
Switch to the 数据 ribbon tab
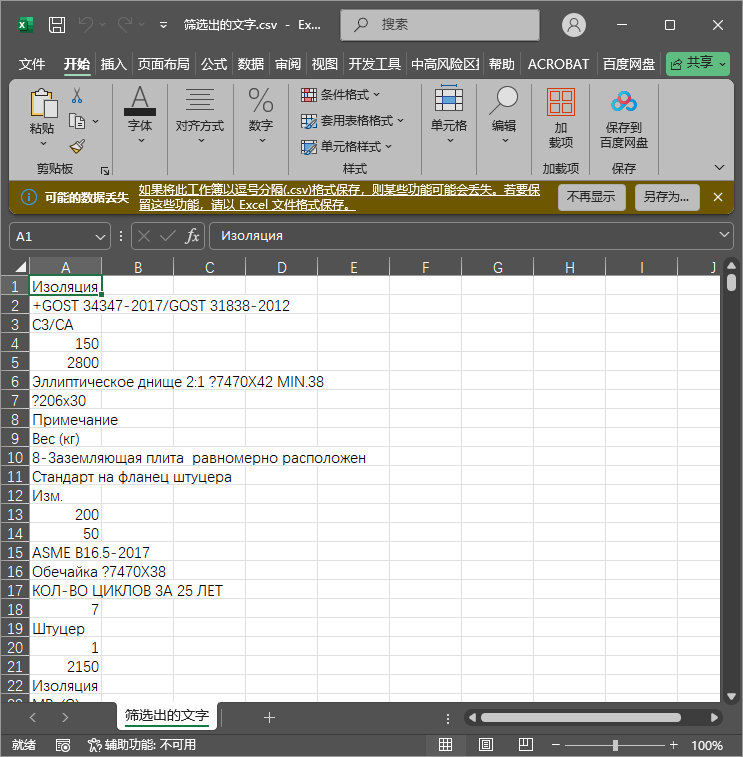pos(251,64)
